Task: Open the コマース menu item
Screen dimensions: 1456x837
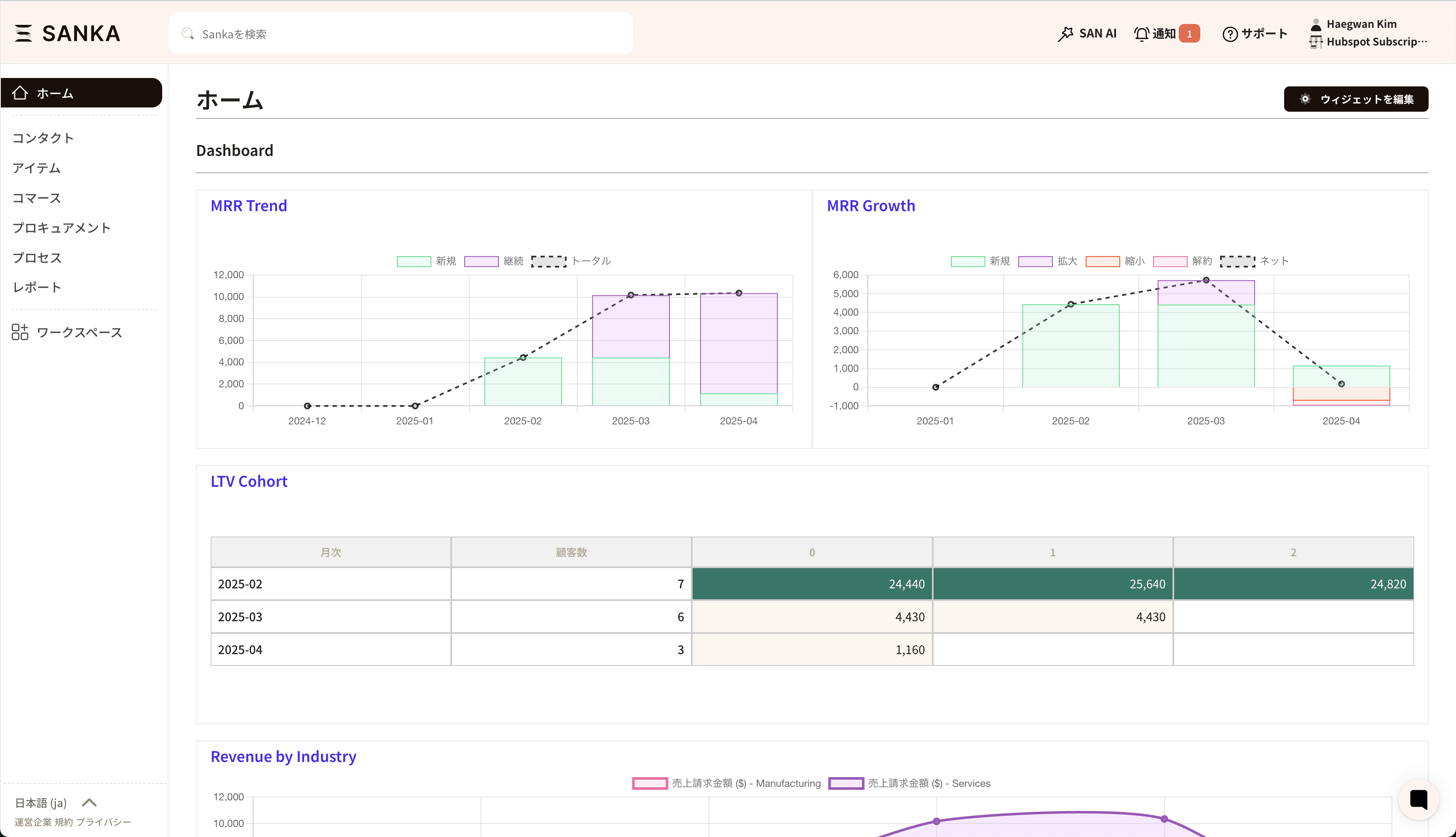Action: [x=37, y=198]
